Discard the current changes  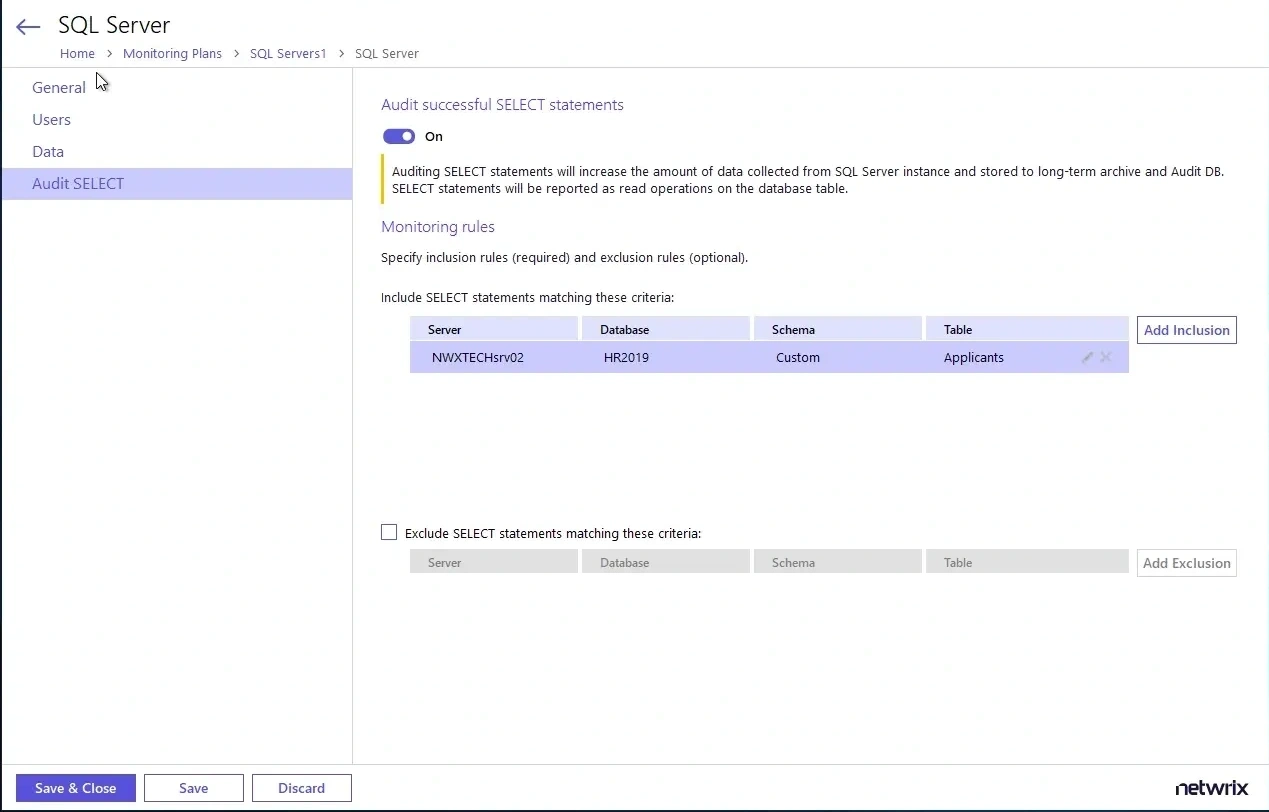tap(301, 788)
